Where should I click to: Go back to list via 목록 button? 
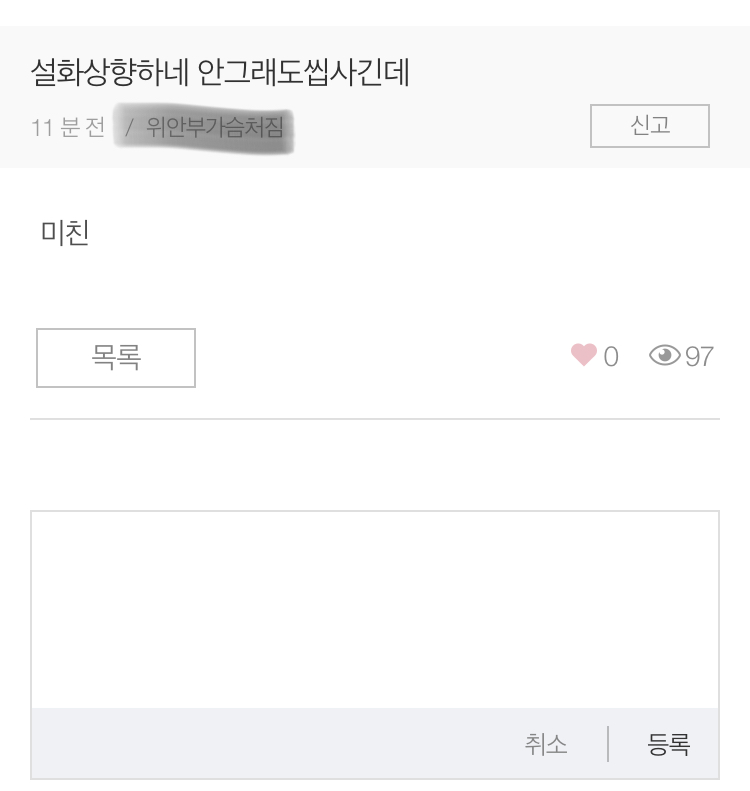[x=116, y=358]
